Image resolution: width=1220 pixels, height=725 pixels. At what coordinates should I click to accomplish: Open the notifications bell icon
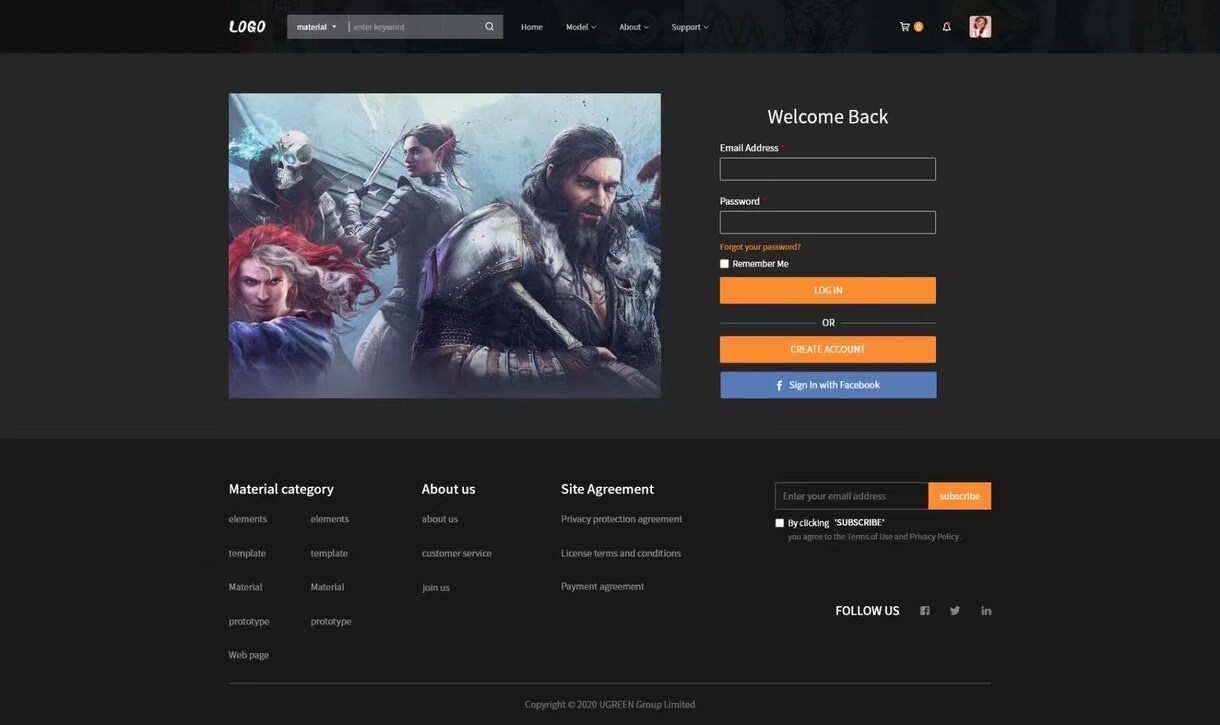tap(946, 27)
